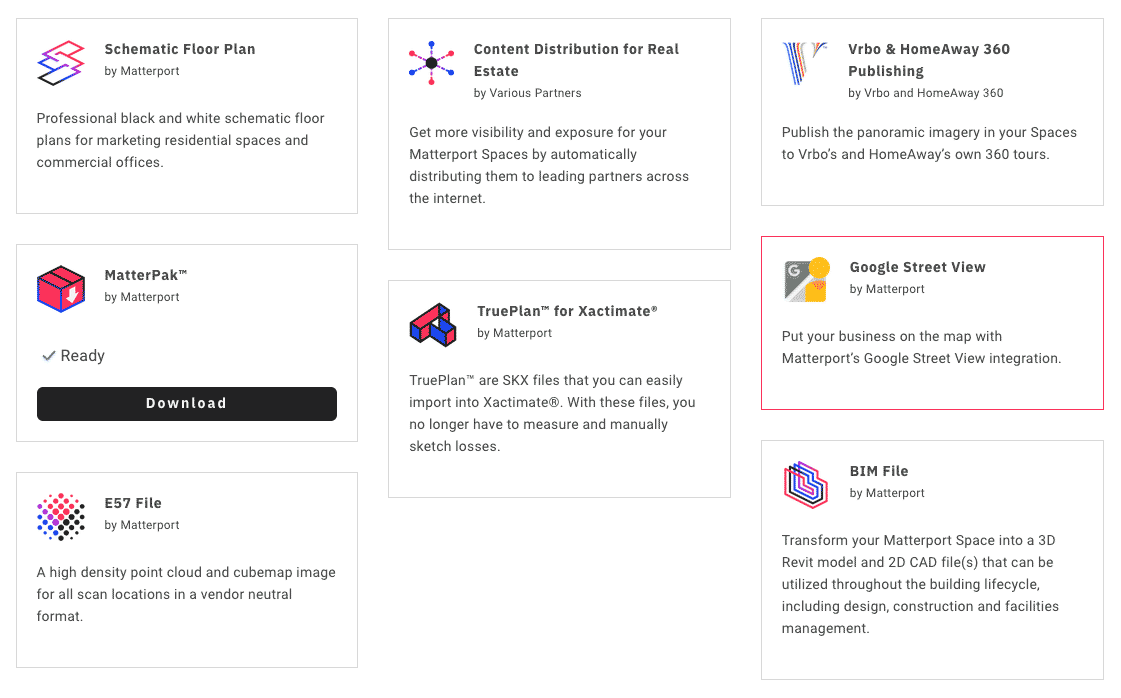Download the MatterPak bundle

[x=187, y=403]
